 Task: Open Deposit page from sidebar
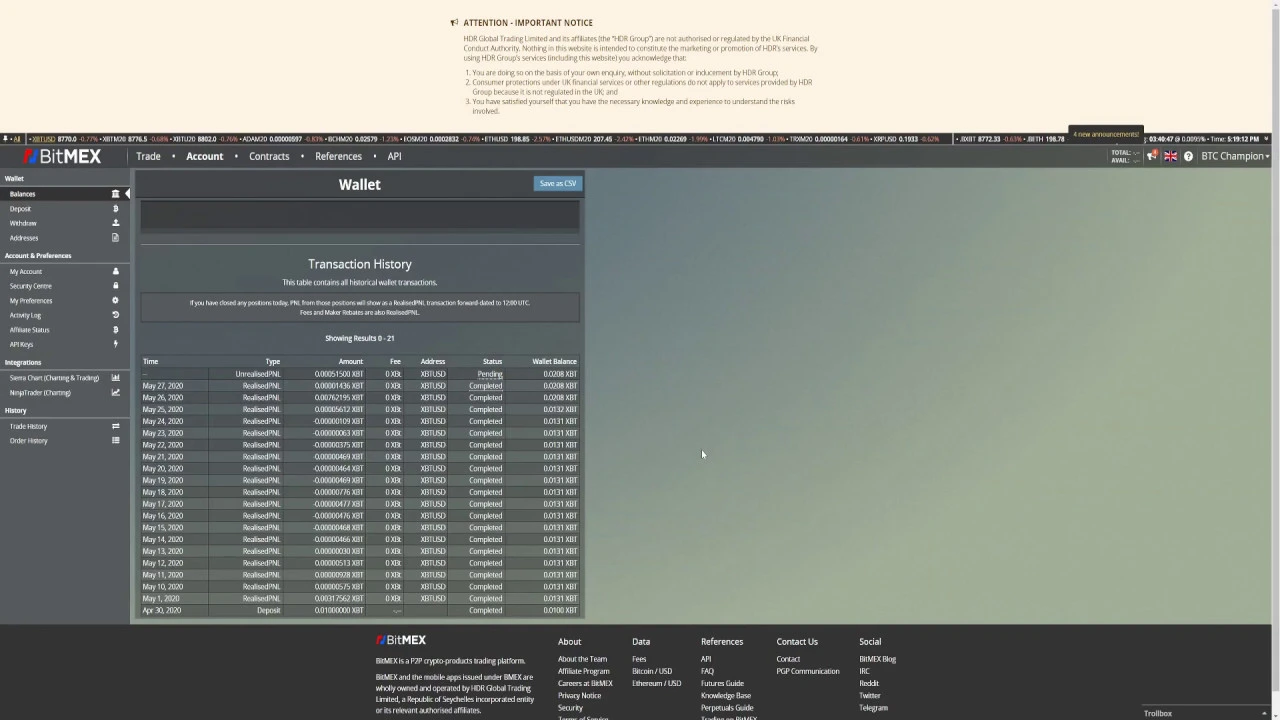[20, 209]
